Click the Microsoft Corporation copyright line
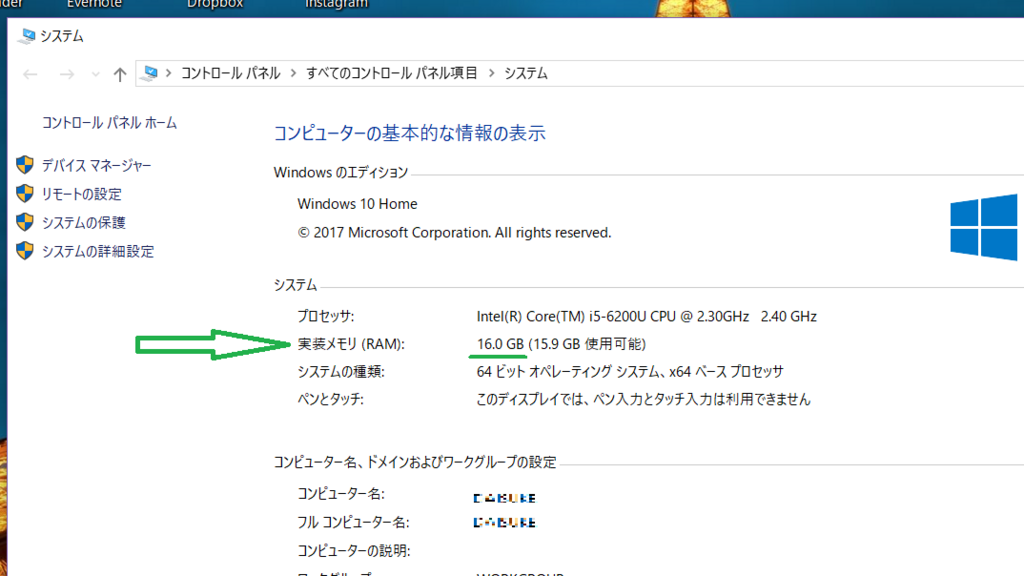1024x576 pixels. pos(455,232)
